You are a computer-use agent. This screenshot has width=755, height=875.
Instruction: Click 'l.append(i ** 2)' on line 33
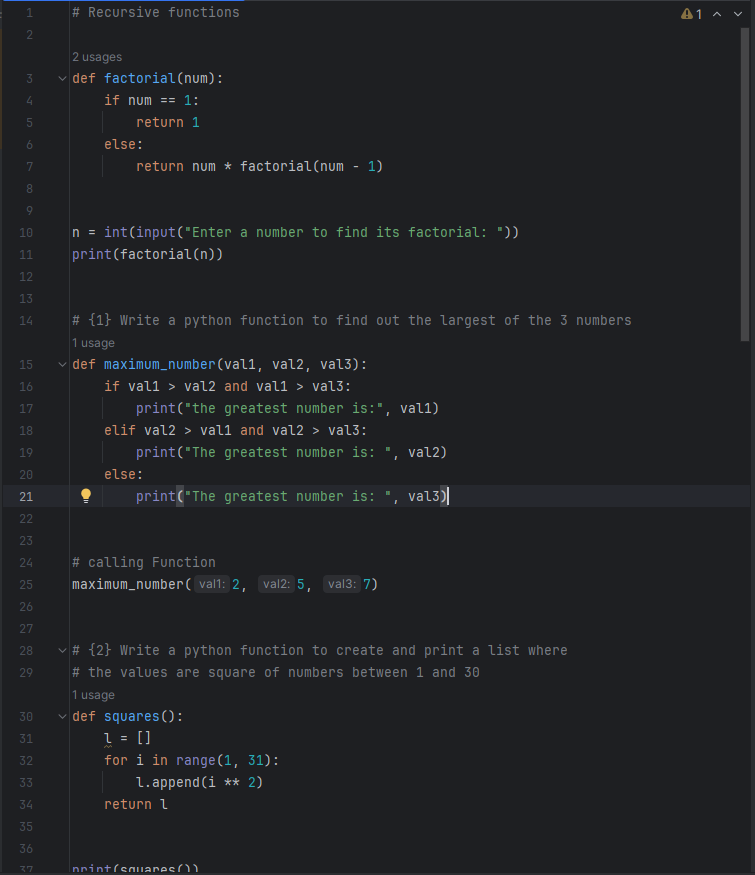[x=199, y=782]
